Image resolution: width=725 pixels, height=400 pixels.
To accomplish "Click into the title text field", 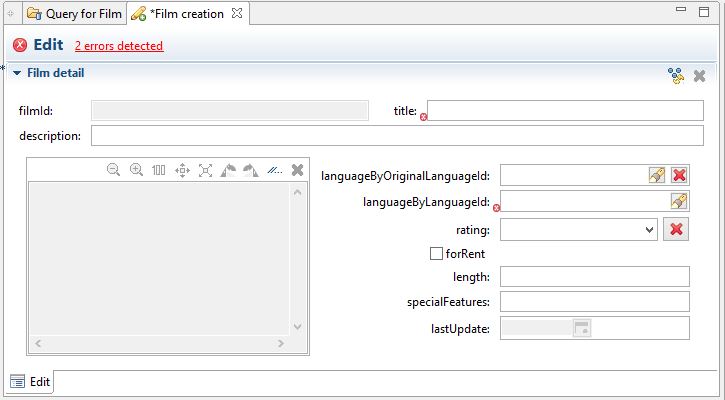I will point(565,111).
